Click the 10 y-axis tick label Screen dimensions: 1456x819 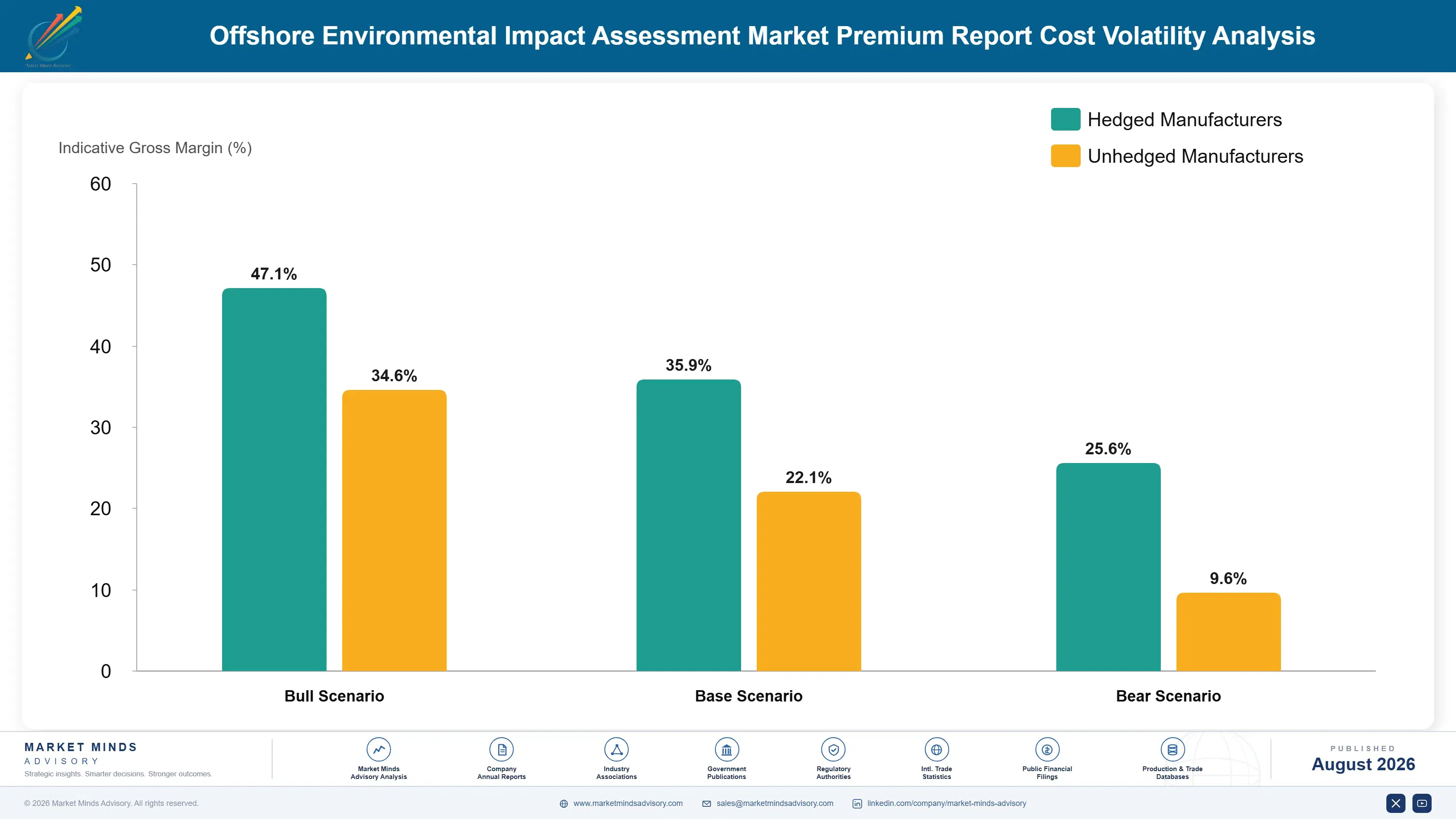coord(101,590)
